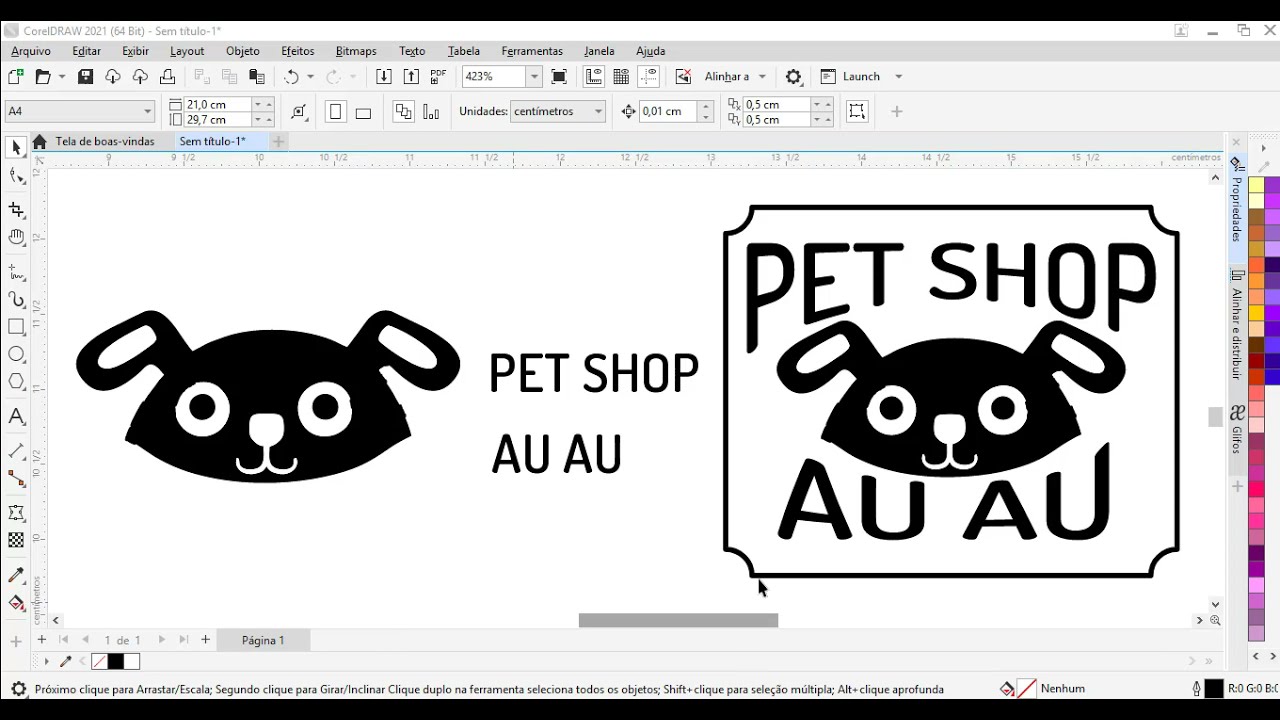Toggle show rulers
Viewport: 1280px width, 720px height.
coord(593,76)
